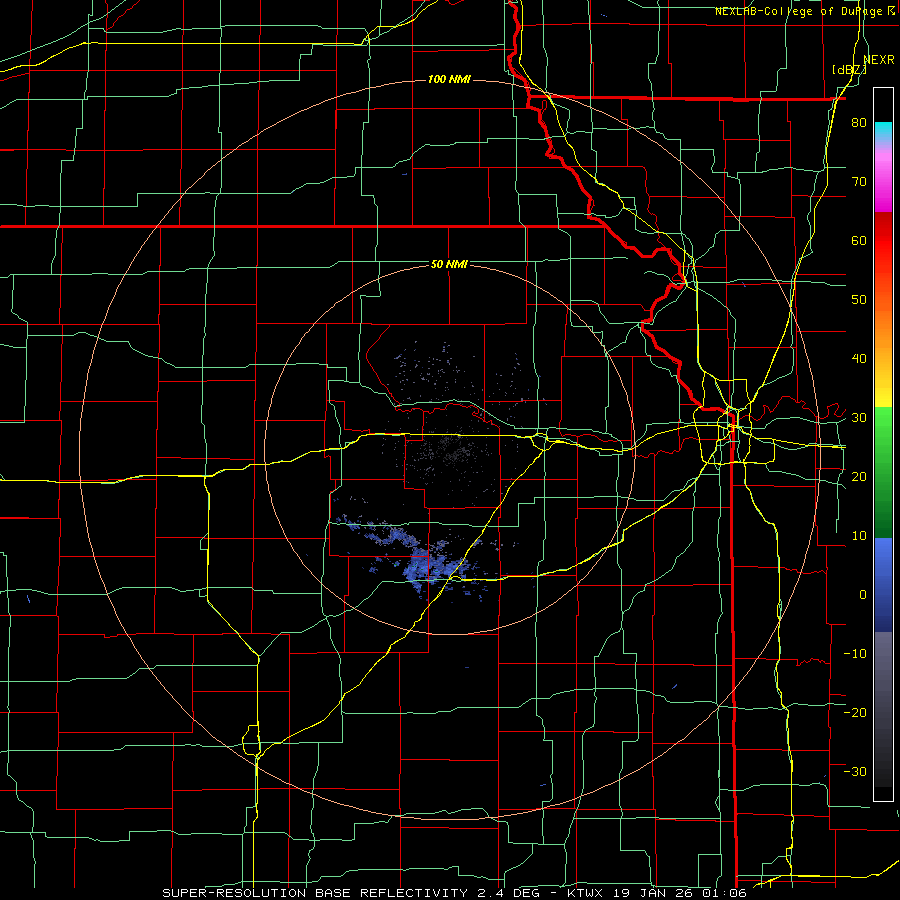Image resolution: width=900 pixels, height=900 pixels.
Task: Click the 0 value on the dBZ scale
Action: point(863,595)
